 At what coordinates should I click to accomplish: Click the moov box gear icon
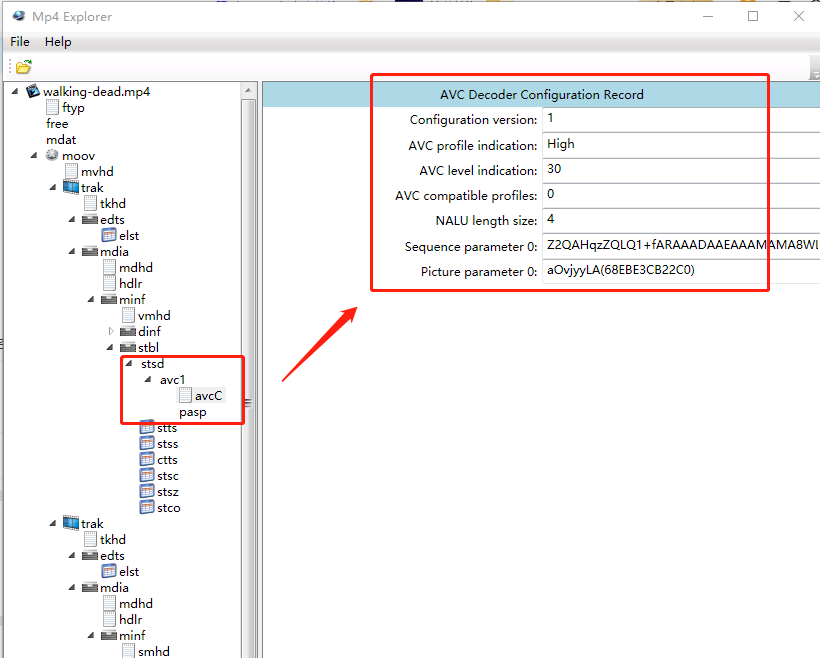point(52,155)
